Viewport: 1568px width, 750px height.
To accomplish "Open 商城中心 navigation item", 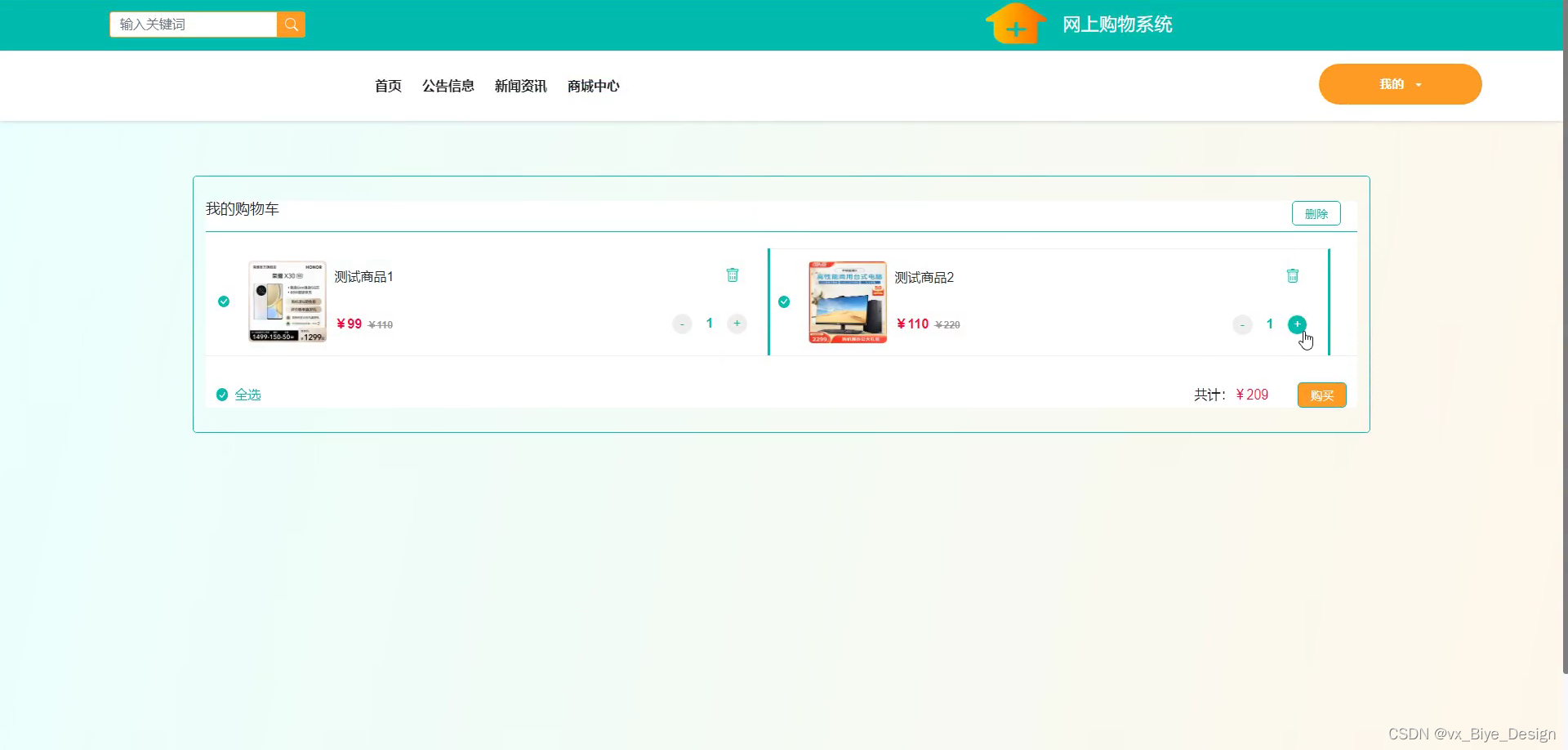I will click(x=594, y=86).
